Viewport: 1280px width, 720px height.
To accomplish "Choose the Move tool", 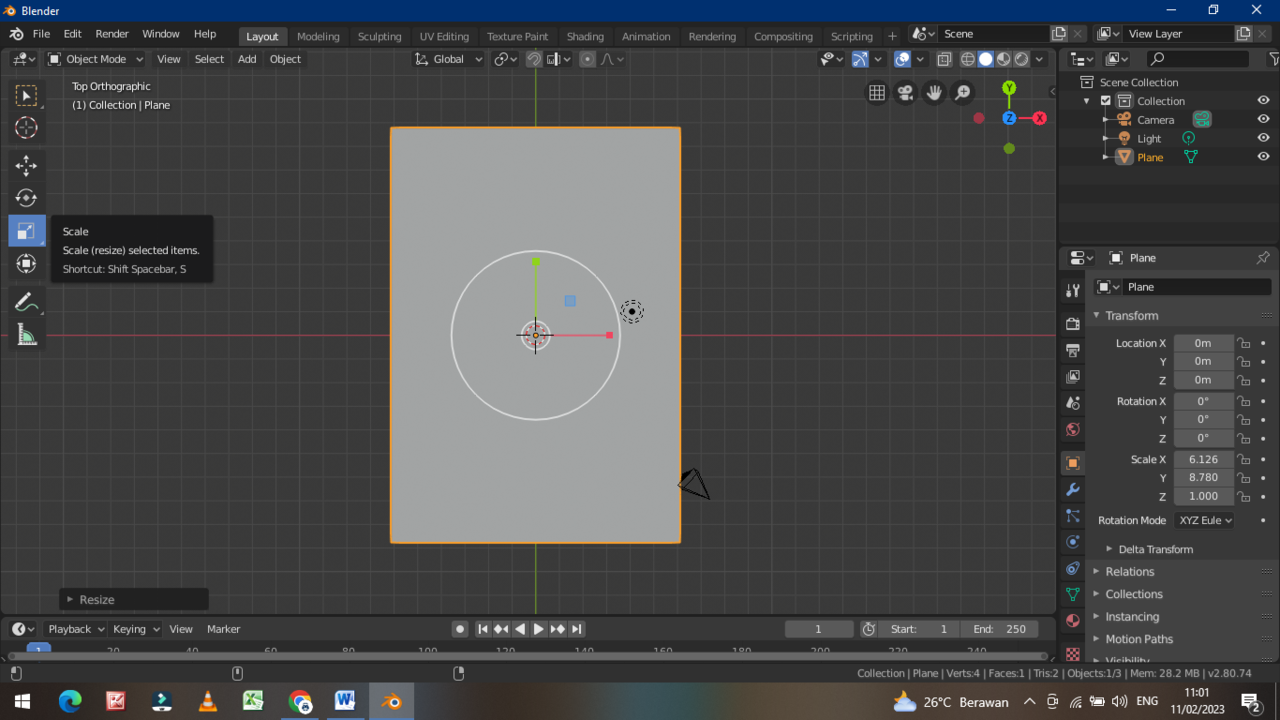I will click(26, 166).
